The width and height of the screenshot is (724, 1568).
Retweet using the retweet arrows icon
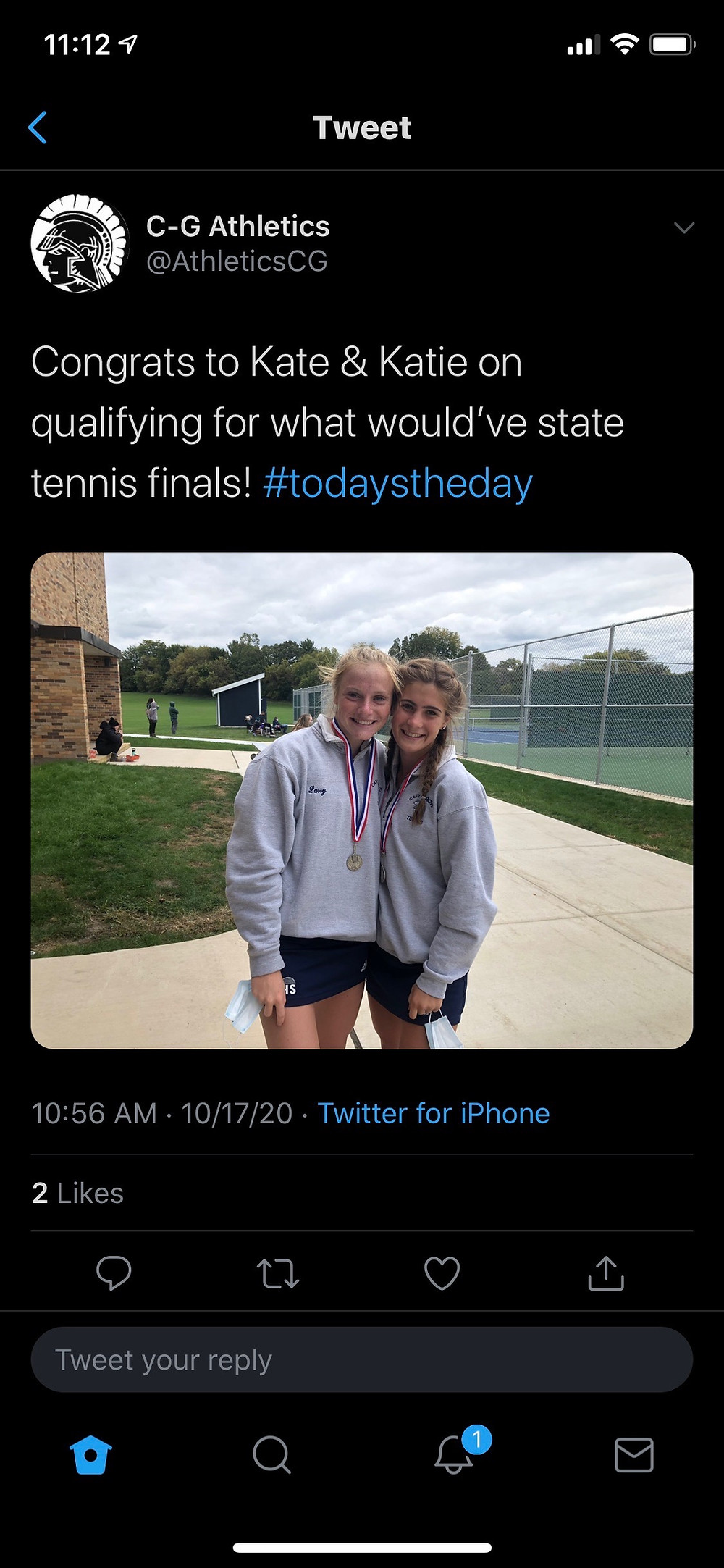point(278,1273)
